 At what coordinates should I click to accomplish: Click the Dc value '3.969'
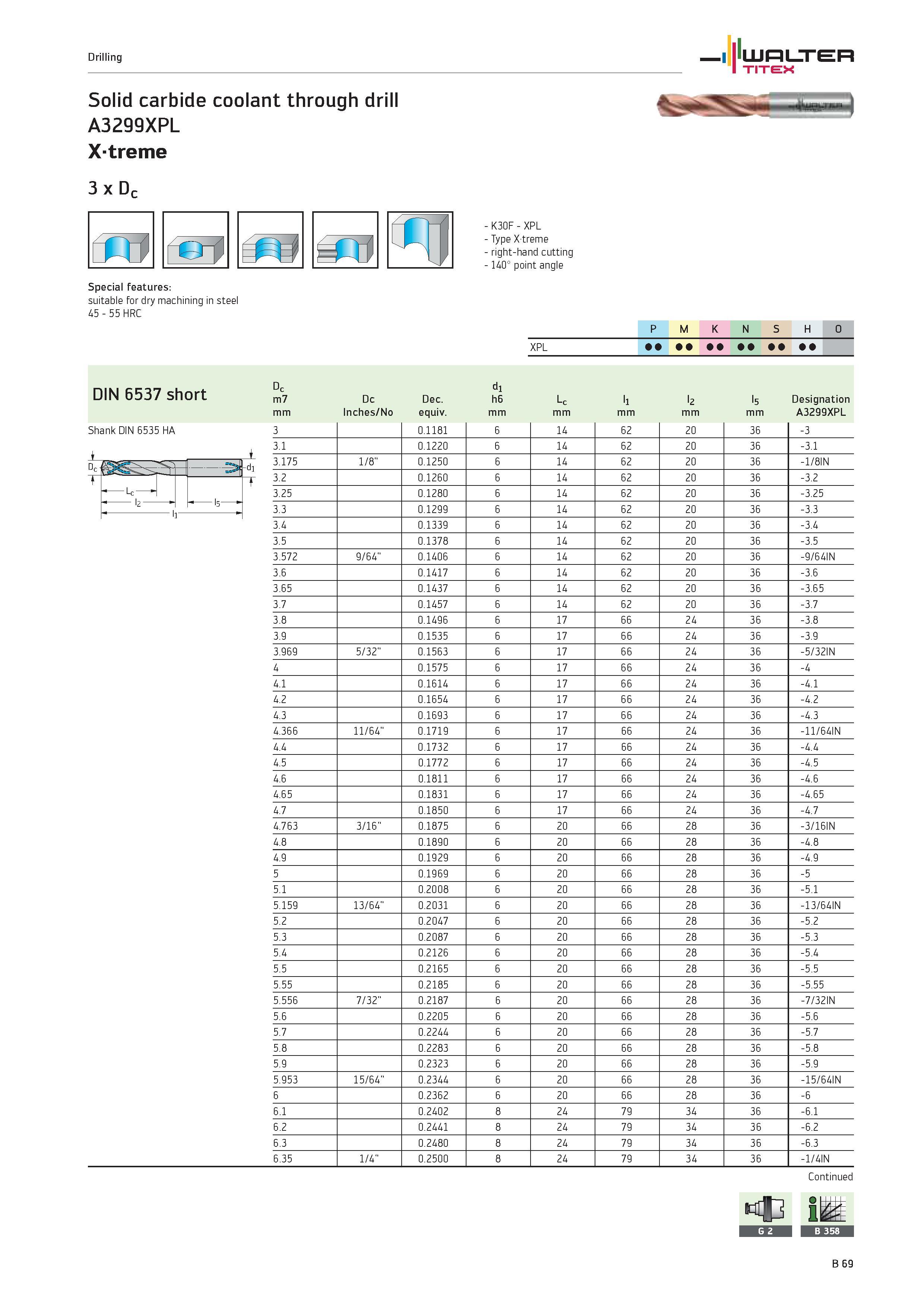(x=285, y=652)
